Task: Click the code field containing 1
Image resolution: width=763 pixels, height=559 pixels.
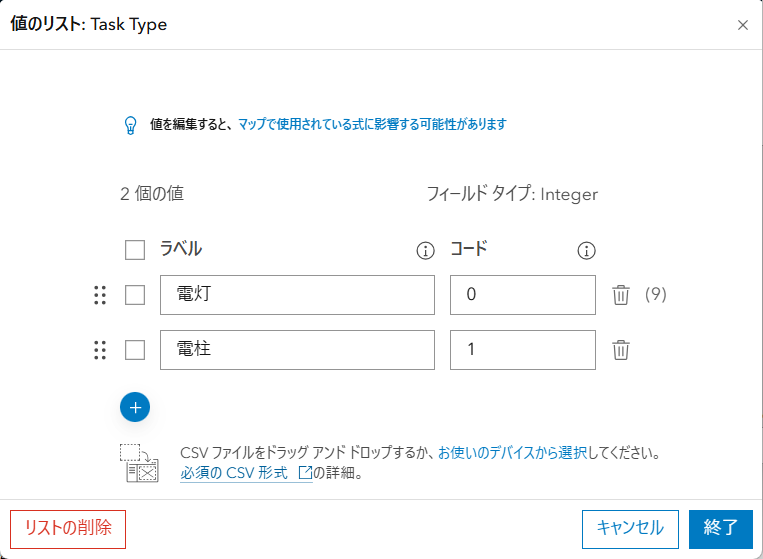Action: tap(522, 350)
